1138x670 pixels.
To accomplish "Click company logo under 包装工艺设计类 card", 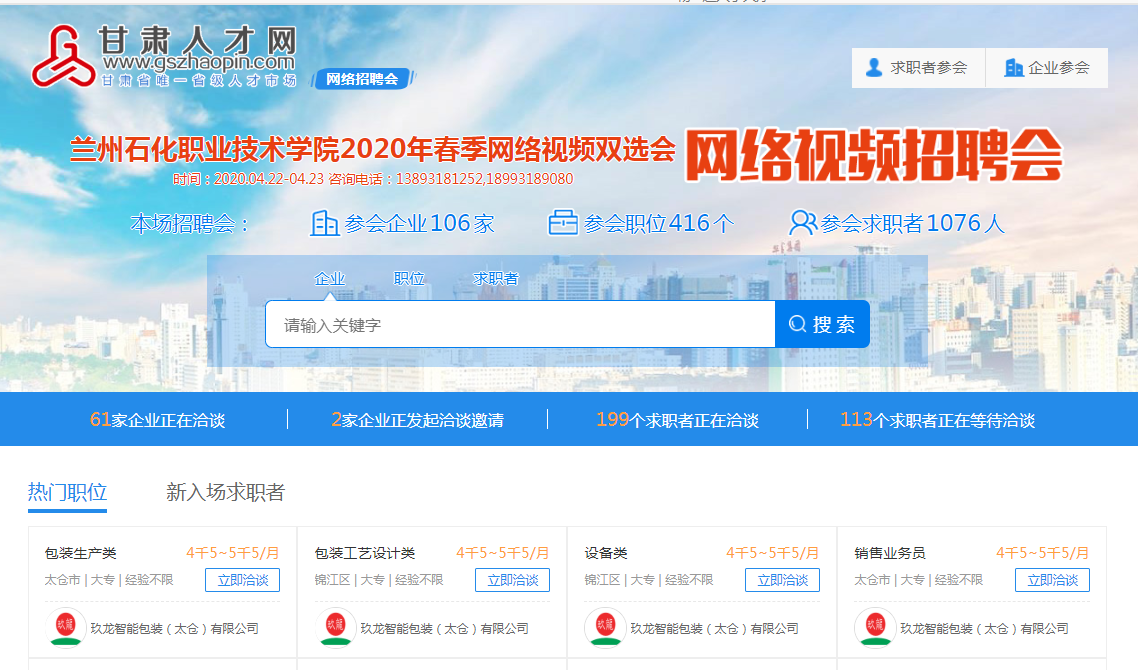I will 335,627.
